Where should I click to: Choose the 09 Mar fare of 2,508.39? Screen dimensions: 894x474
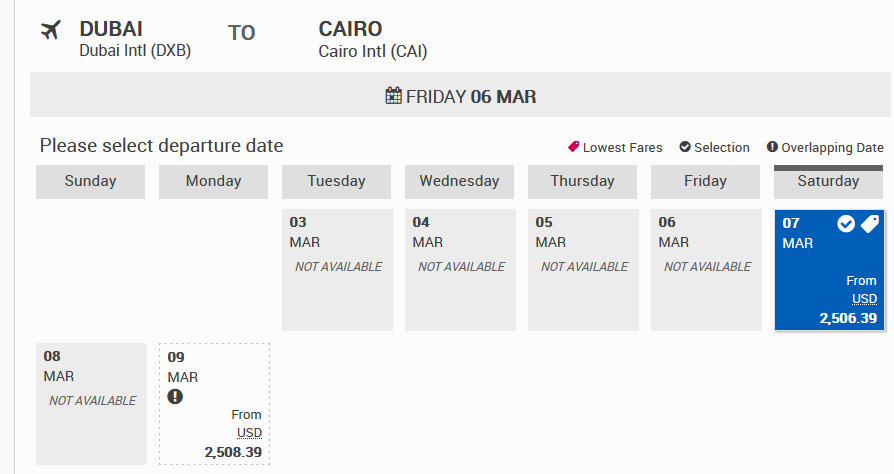click(213, 404)
